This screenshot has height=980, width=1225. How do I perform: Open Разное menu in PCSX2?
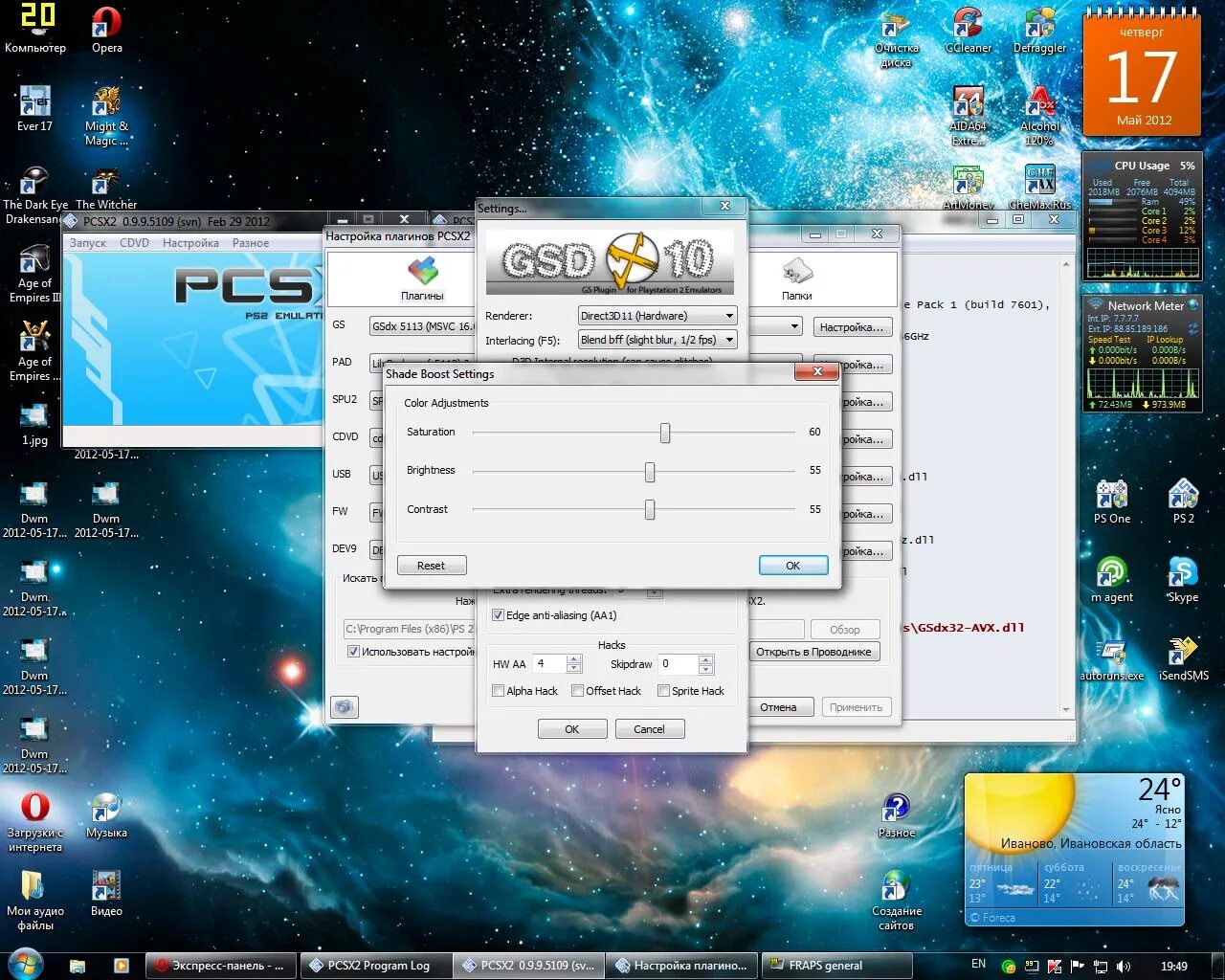point(250,243)
